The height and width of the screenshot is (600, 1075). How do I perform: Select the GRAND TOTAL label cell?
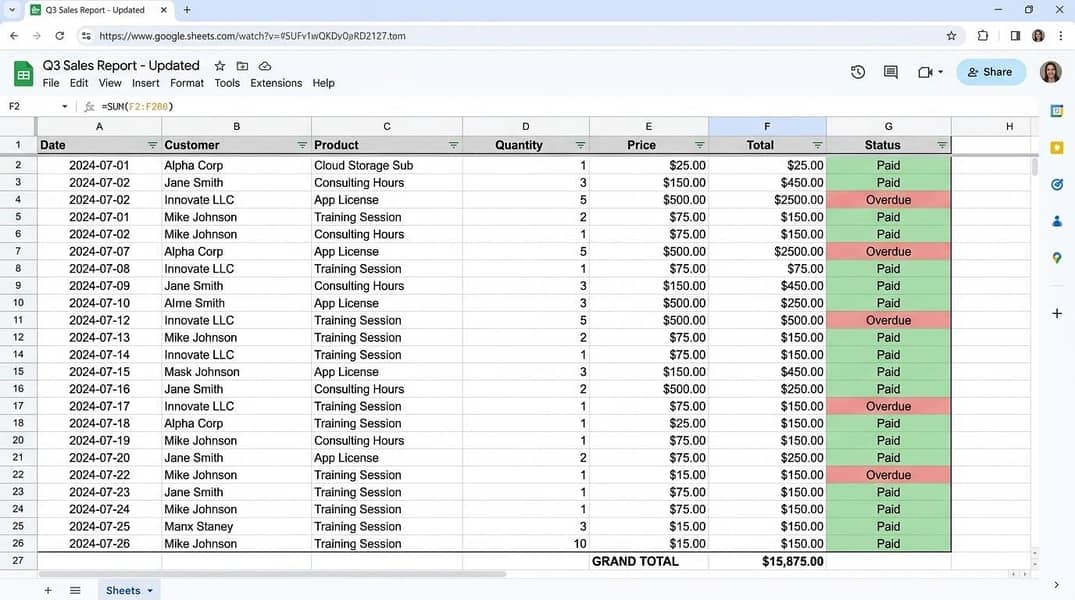(649, 561)
